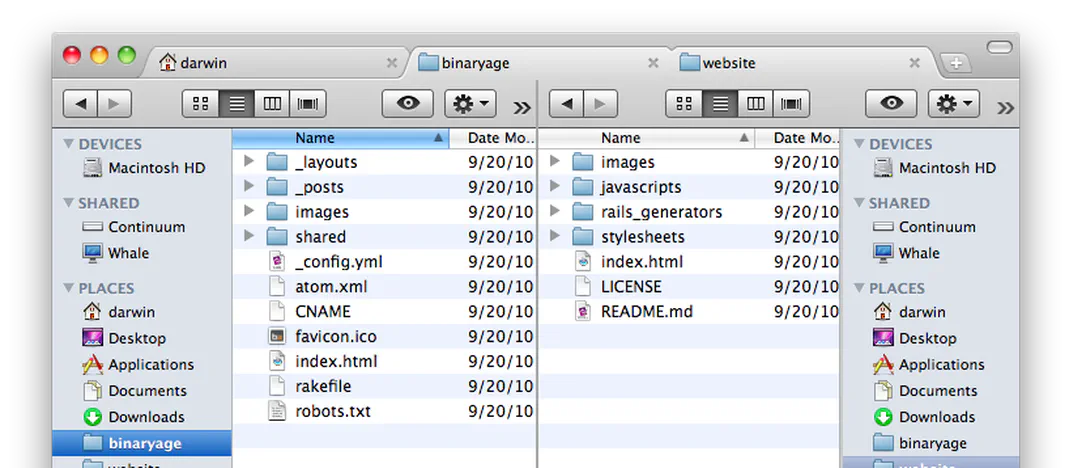
Task: Sort right pane by Date Modified column
Action: click(x=798, y=138)
